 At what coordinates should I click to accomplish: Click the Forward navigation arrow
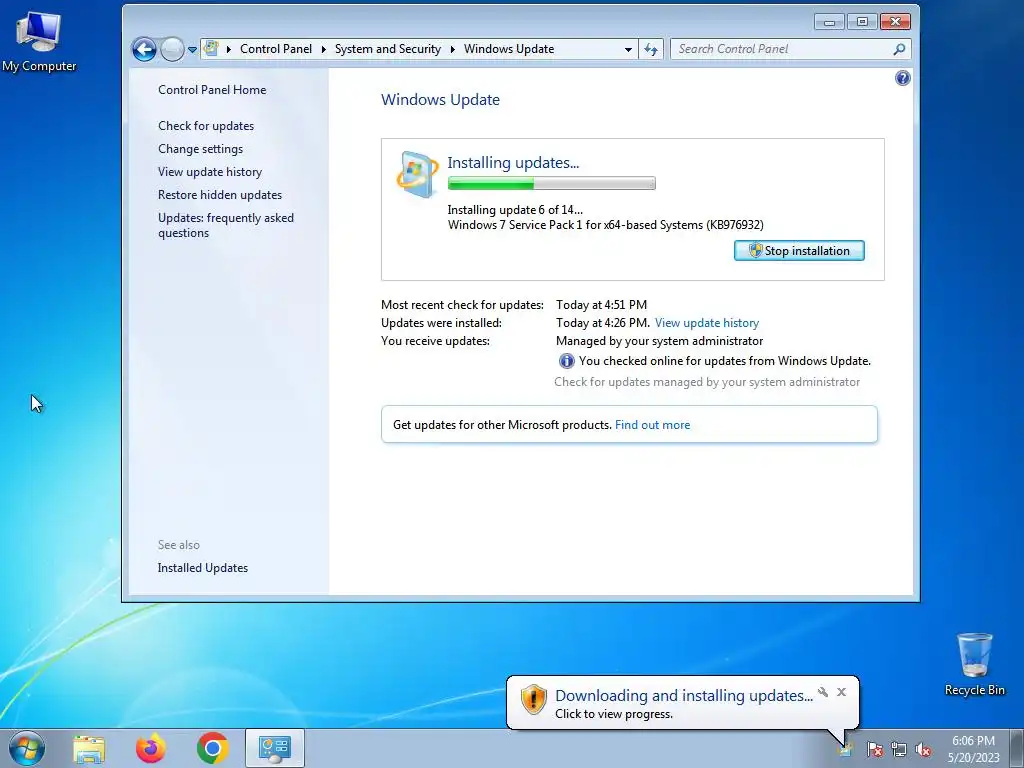tap(172, 49)
